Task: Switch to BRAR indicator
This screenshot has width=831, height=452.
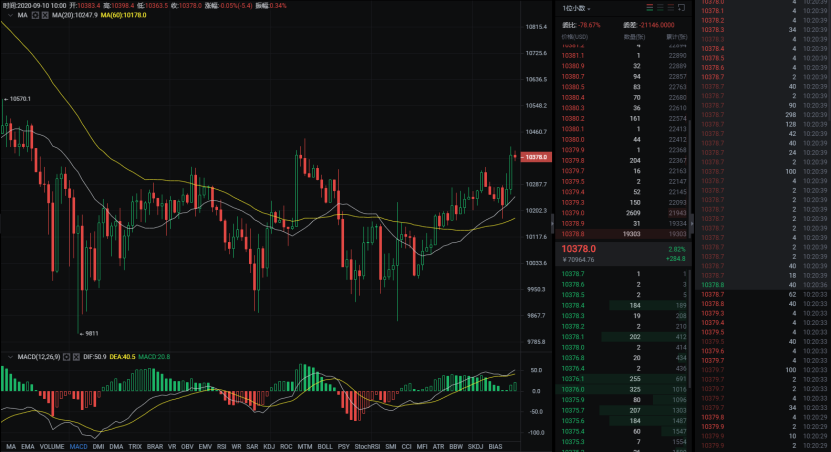Action: pos(155,447)
